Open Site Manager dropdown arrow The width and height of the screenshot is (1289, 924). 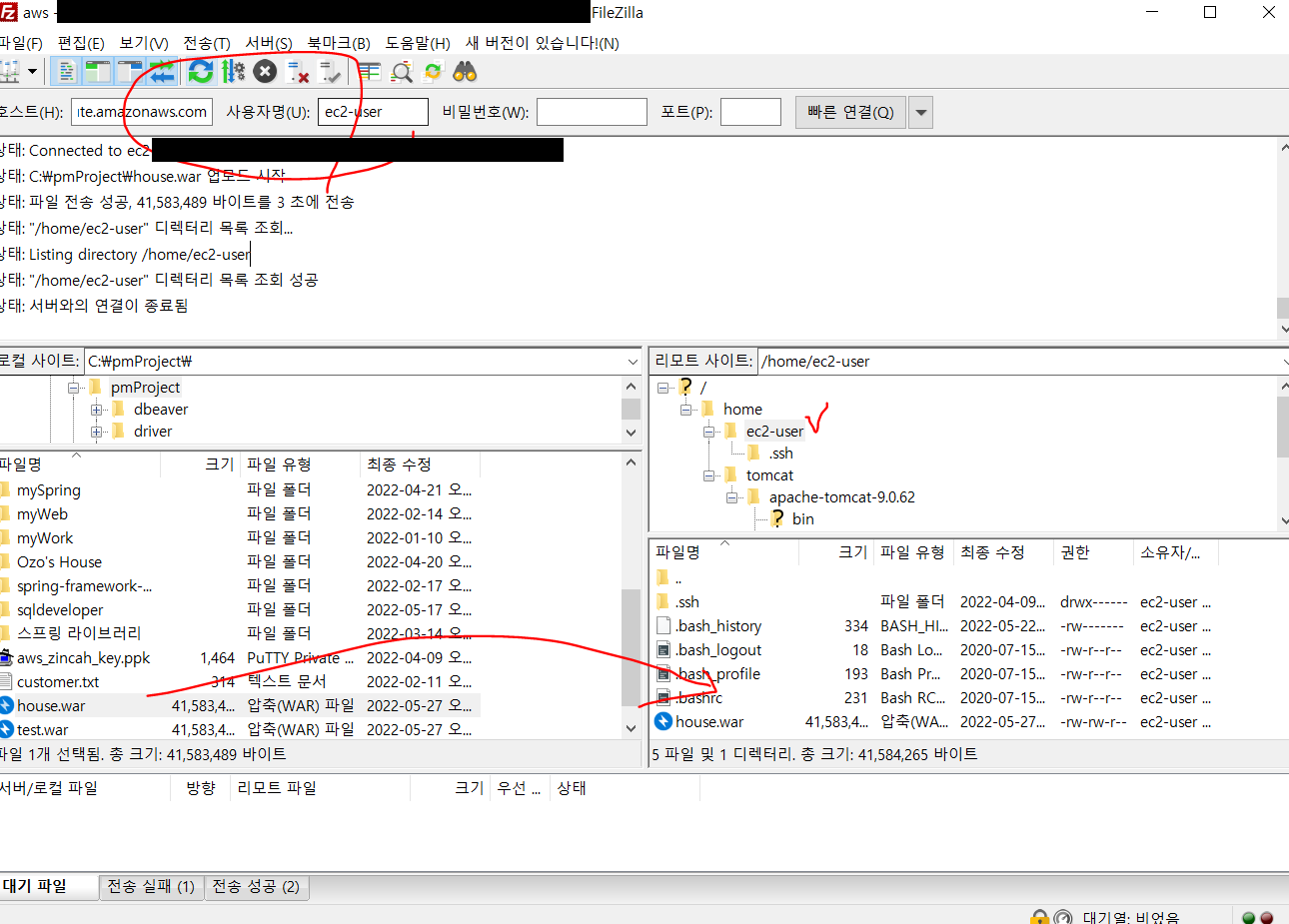[33, 72]
